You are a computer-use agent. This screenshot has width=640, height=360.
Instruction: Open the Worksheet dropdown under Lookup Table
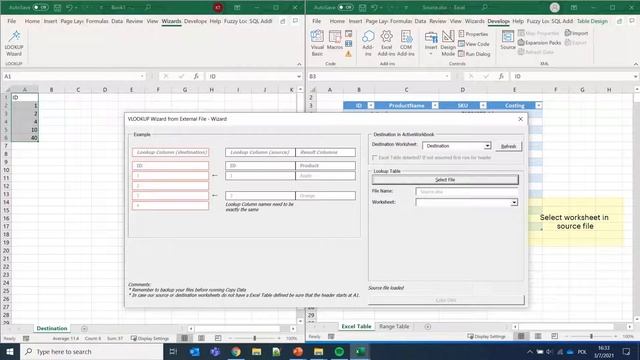514,202
